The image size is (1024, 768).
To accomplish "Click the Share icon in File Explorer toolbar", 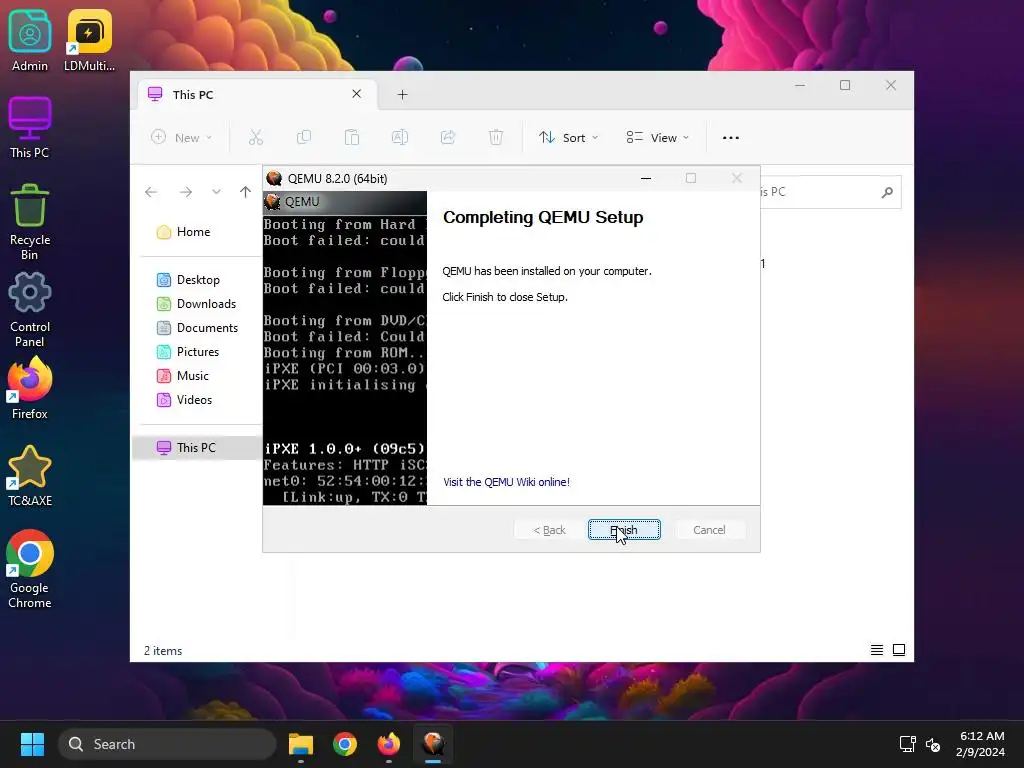I will click(448, 138).
